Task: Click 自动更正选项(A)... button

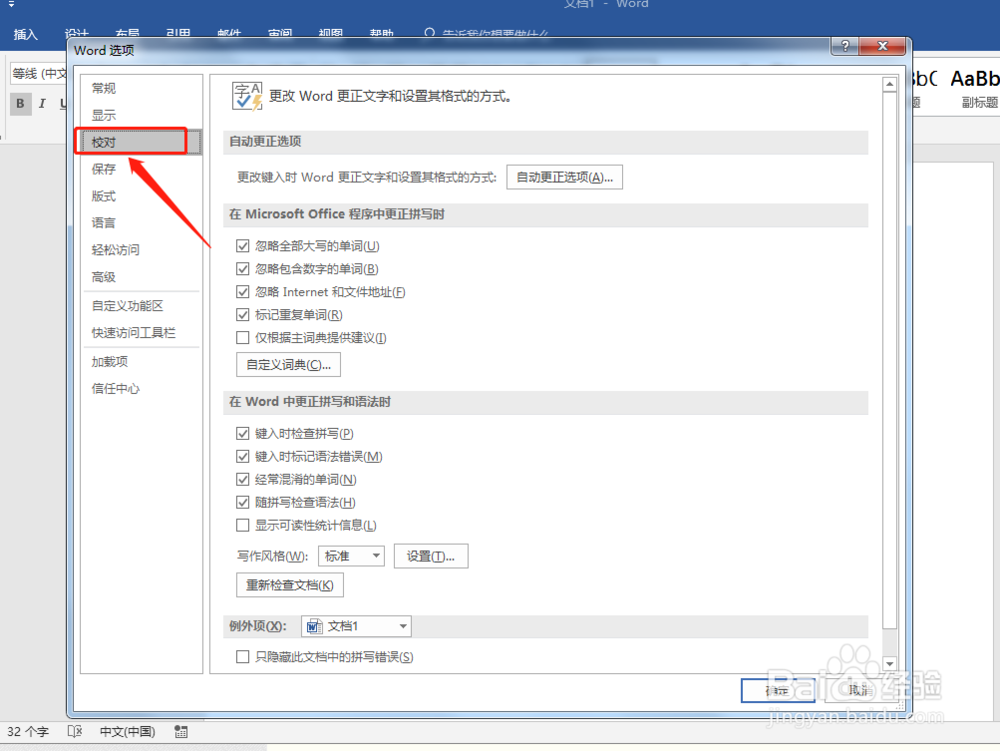Action: pyautogui.click(x=564, y=177)
